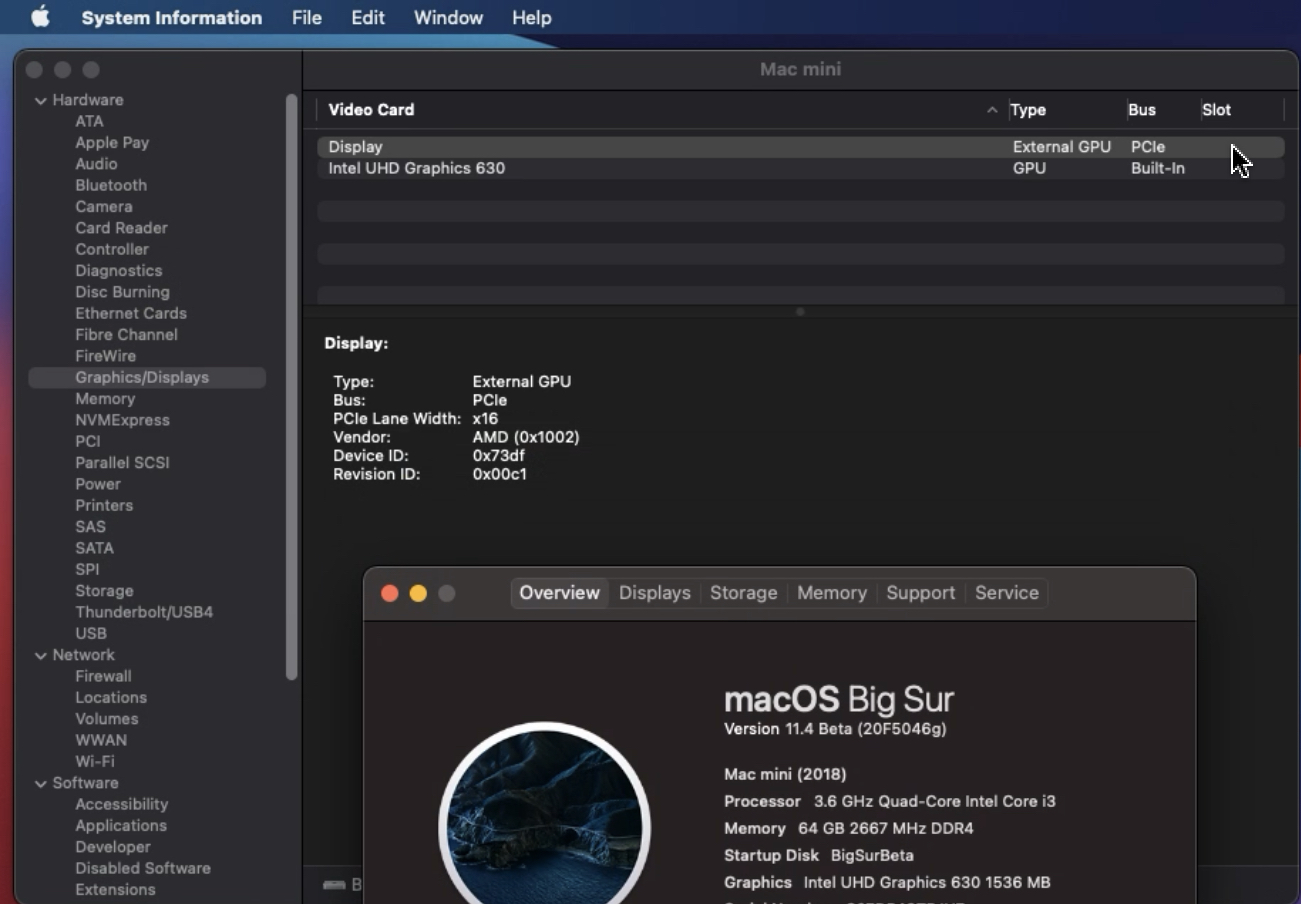Minimize the About This Mac window
The height and width of the screenshot is (904, 1301).
(418, 593)
